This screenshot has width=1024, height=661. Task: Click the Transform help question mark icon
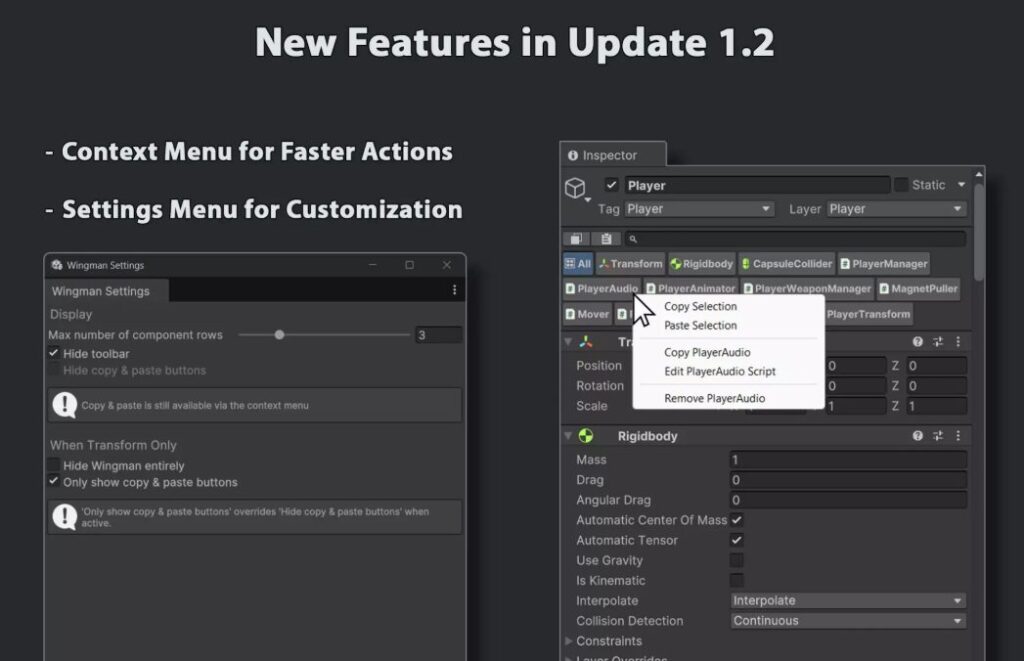tap(917, 342)
